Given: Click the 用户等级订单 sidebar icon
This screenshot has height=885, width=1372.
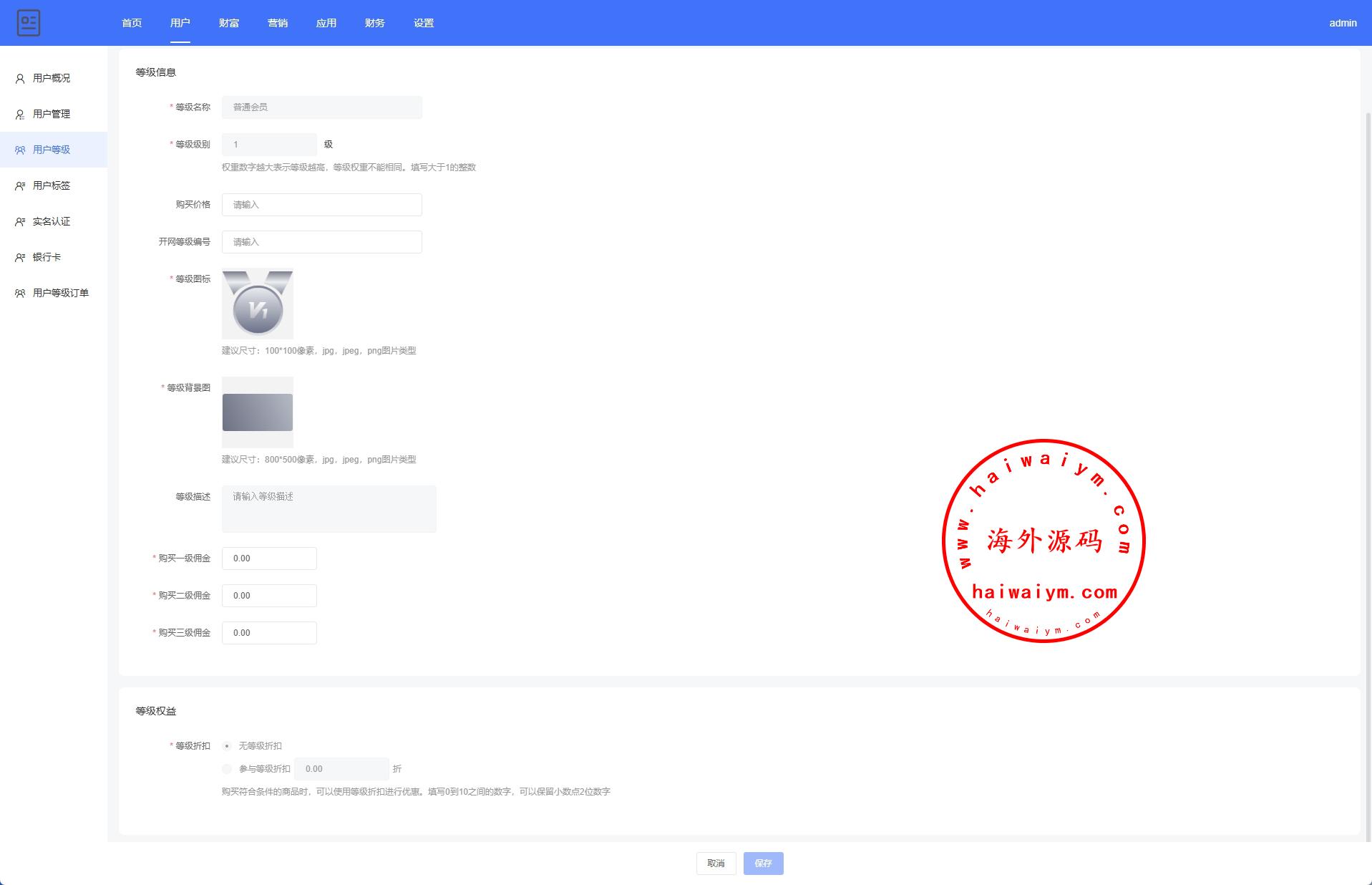Looking at the screenshot, I should (20, 294).
